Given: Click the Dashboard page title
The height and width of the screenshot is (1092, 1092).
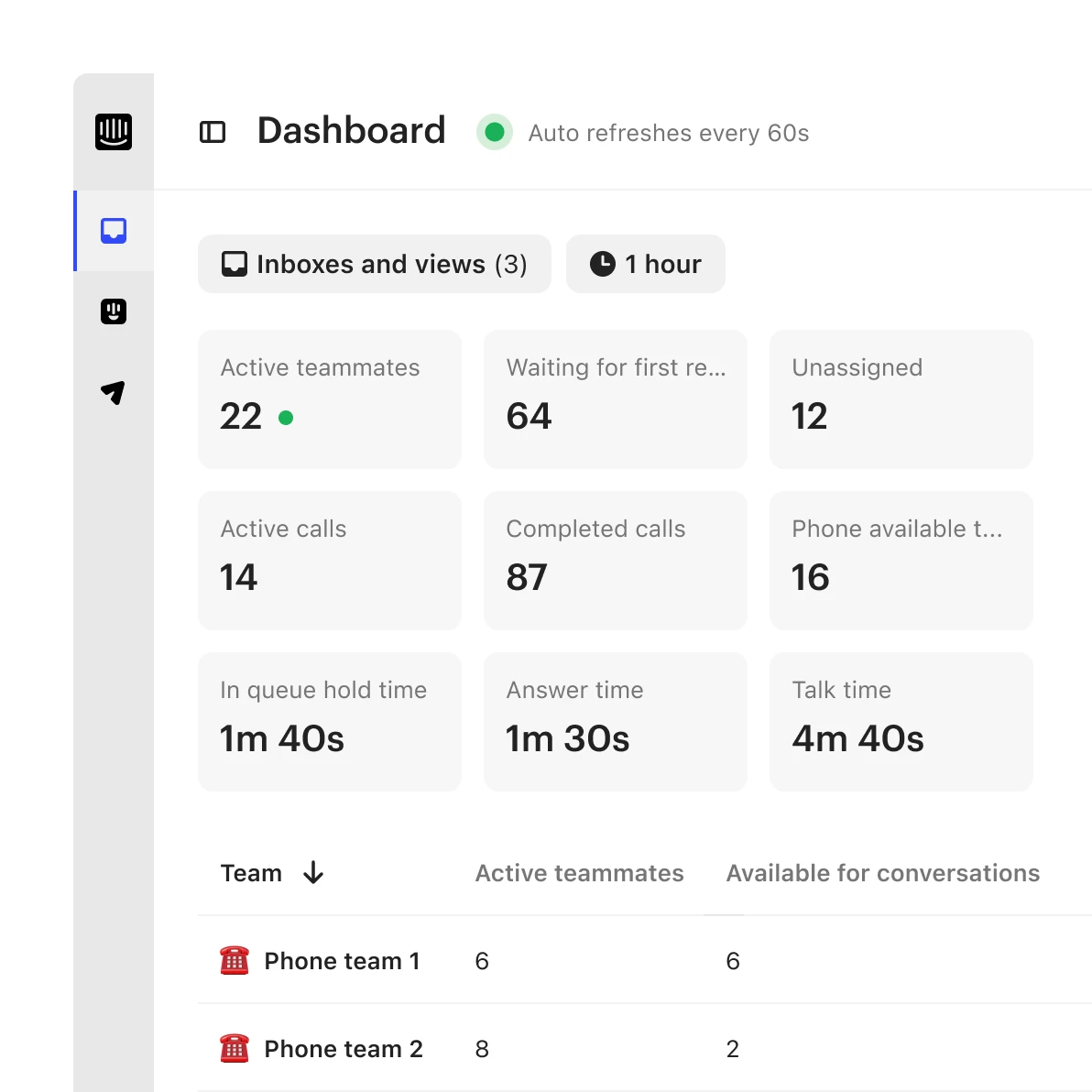Looking at the screenshot, I should 352,131.
